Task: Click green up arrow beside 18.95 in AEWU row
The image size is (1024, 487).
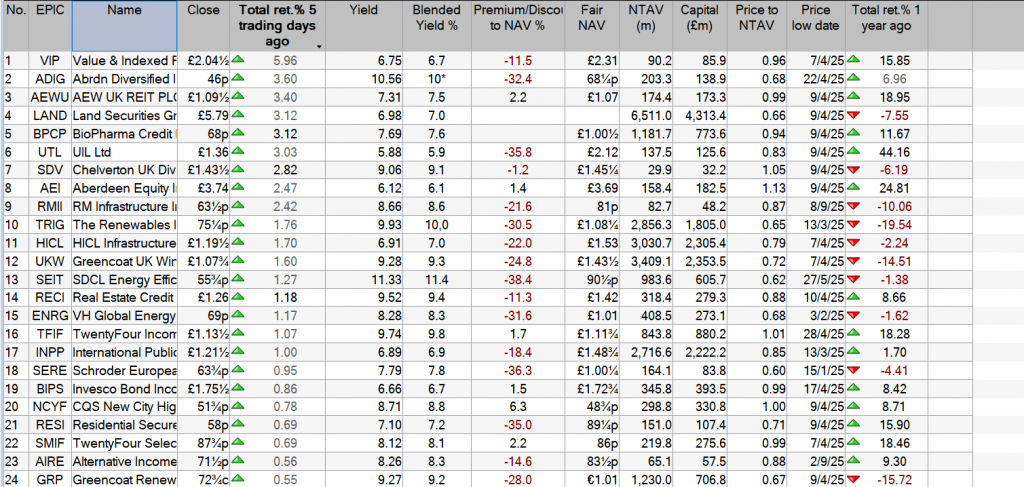Action: [854, 97]
